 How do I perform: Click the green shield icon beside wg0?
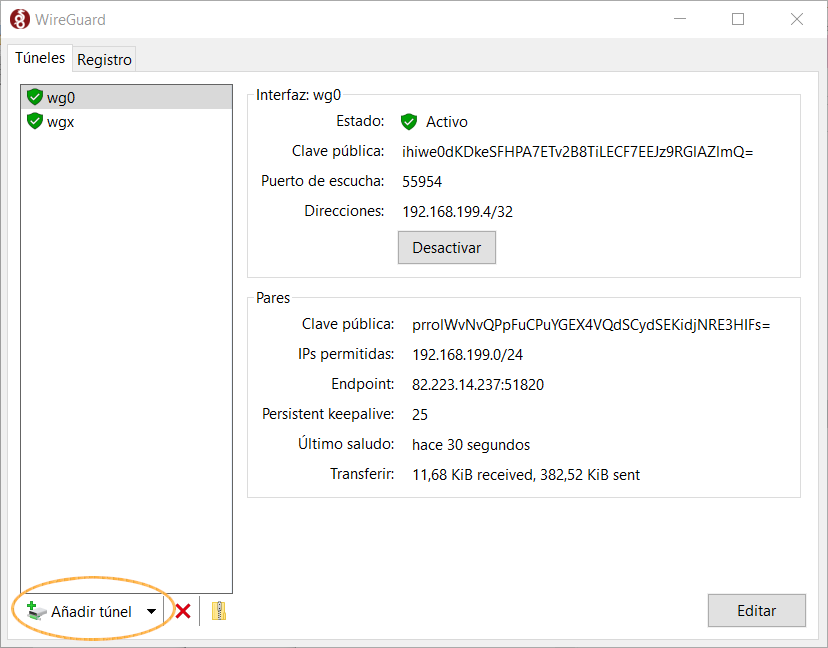(35, 97)
